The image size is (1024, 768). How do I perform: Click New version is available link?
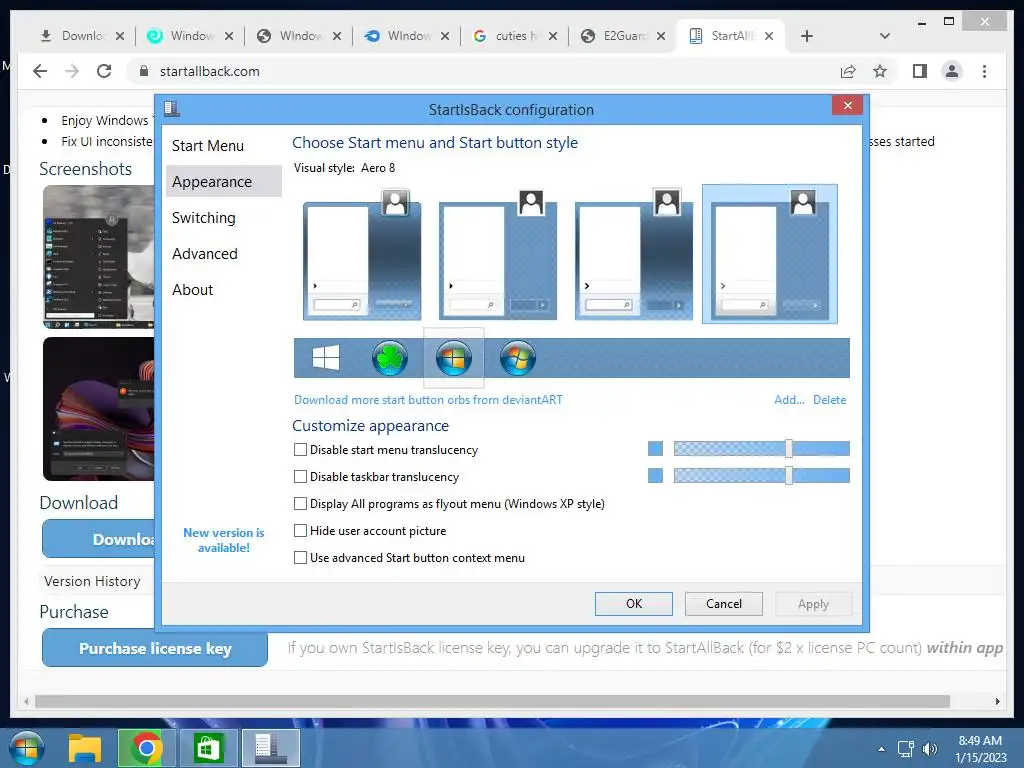pyautogui.click(x=223, y=540)
